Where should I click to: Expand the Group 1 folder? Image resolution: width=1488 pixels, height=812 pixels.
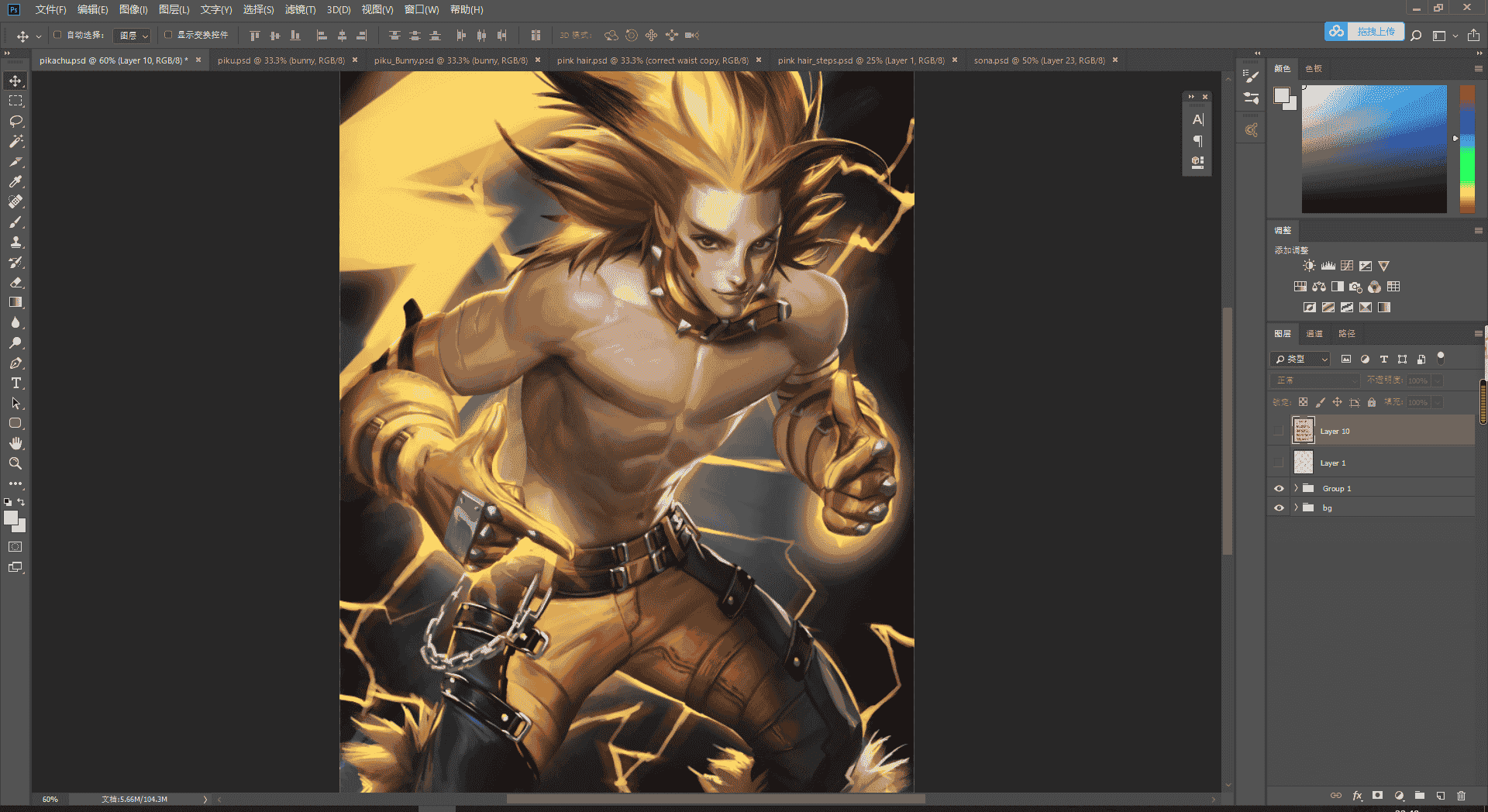point(1296,488)
